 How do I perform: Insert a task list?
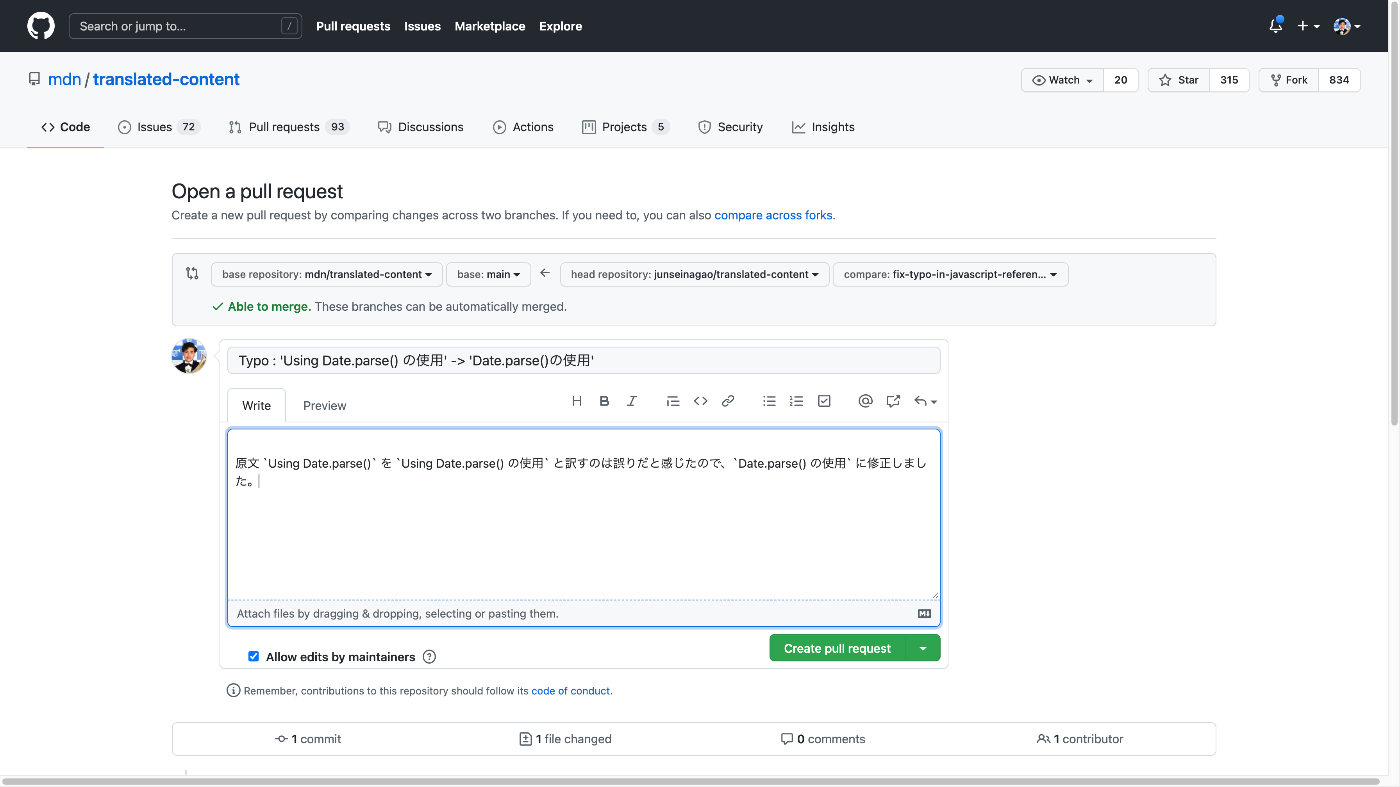coord(824,401)
